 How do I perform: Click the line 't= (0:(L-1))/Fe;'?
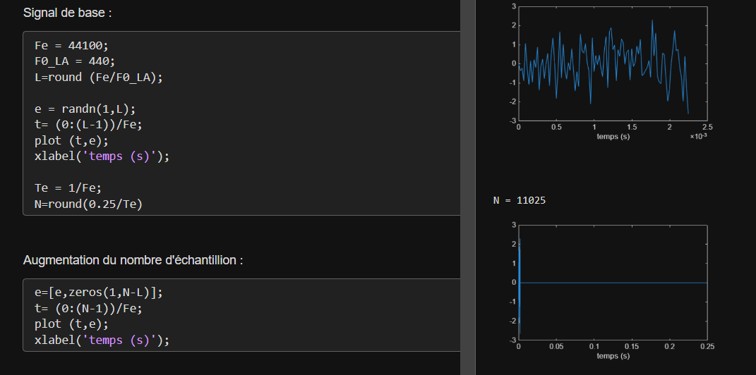click(x=89, y=124)
